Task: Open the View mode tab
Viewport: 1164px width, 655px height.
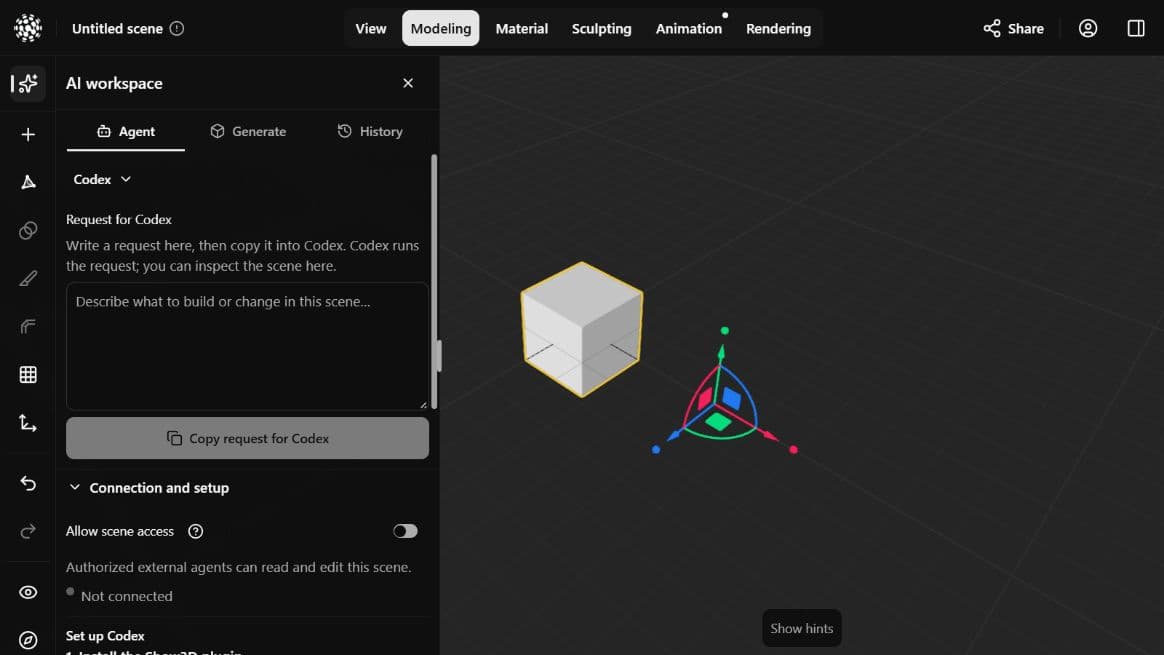Action: 370,28
